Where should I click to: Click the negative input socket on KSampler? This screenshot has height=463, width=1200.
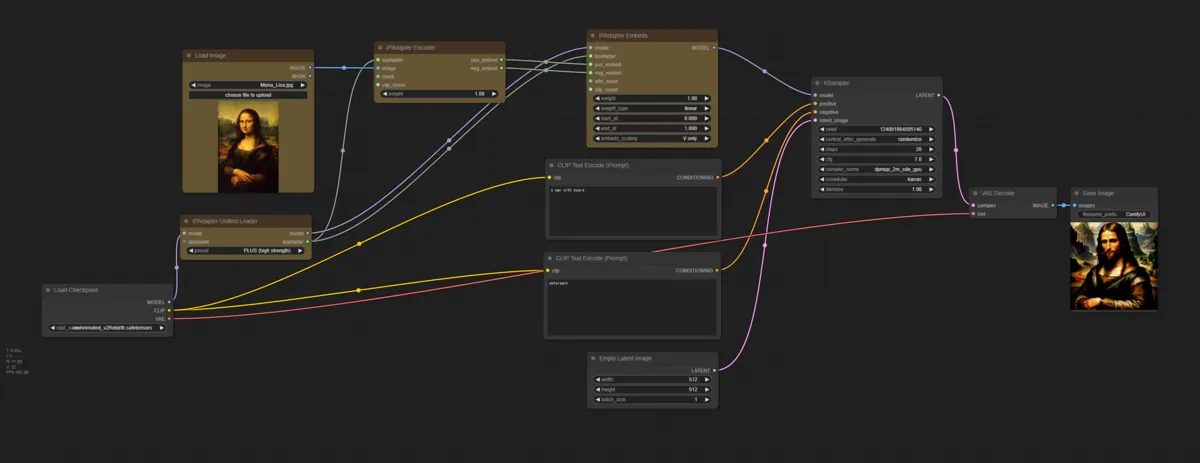(816, 112)
